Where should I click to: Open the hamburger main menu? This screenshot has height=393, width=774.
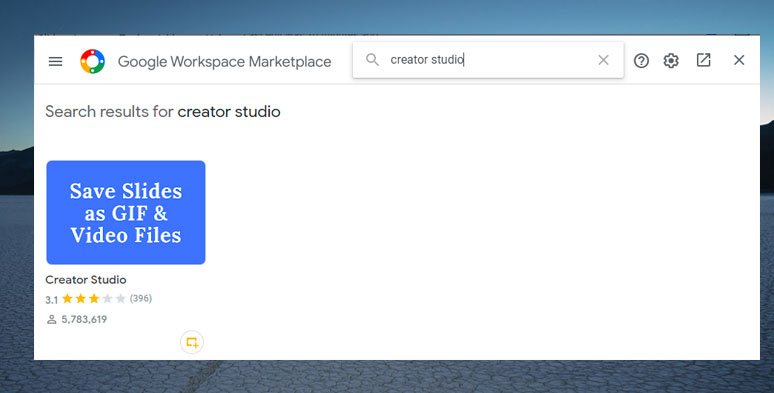55,61
